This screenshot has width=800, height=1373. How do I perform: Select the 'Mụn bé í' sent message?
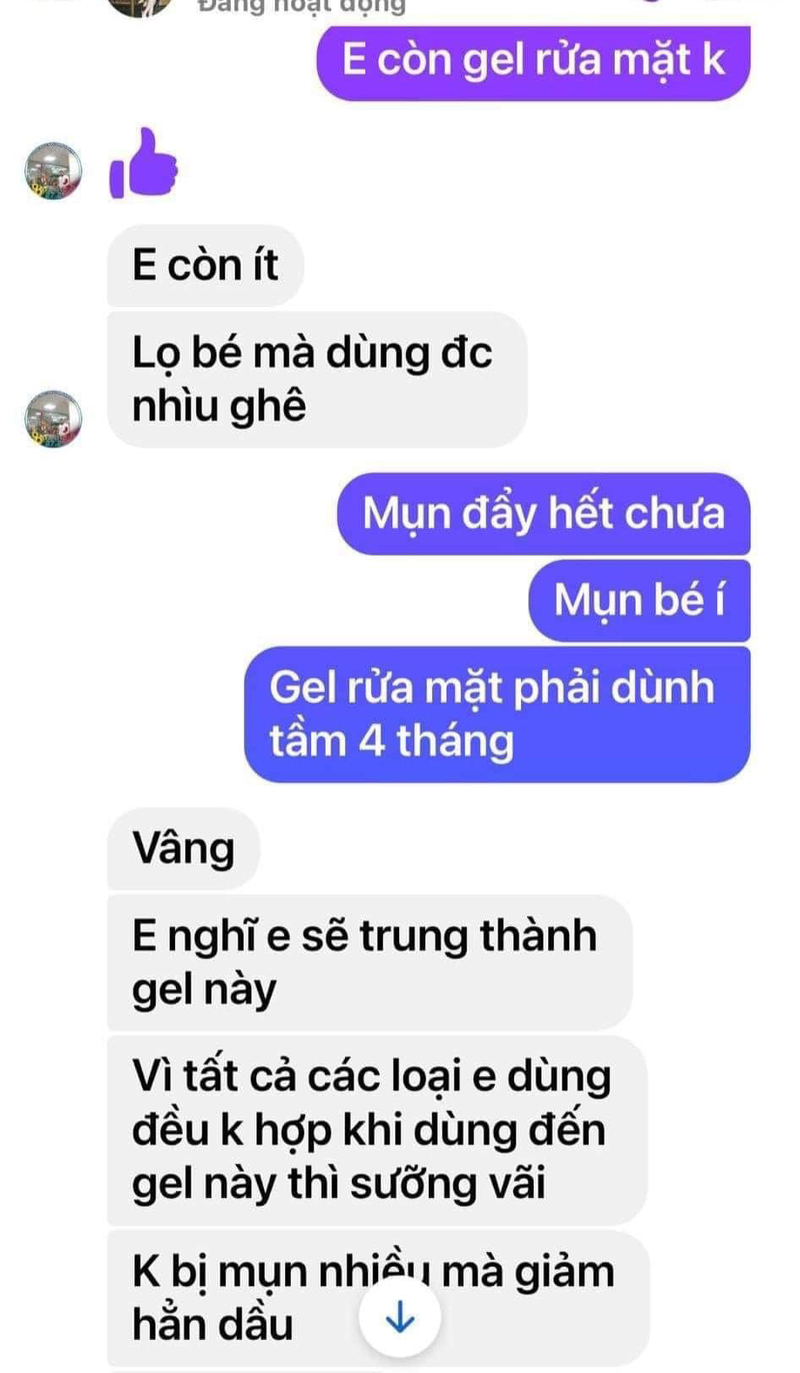(639, 601)
